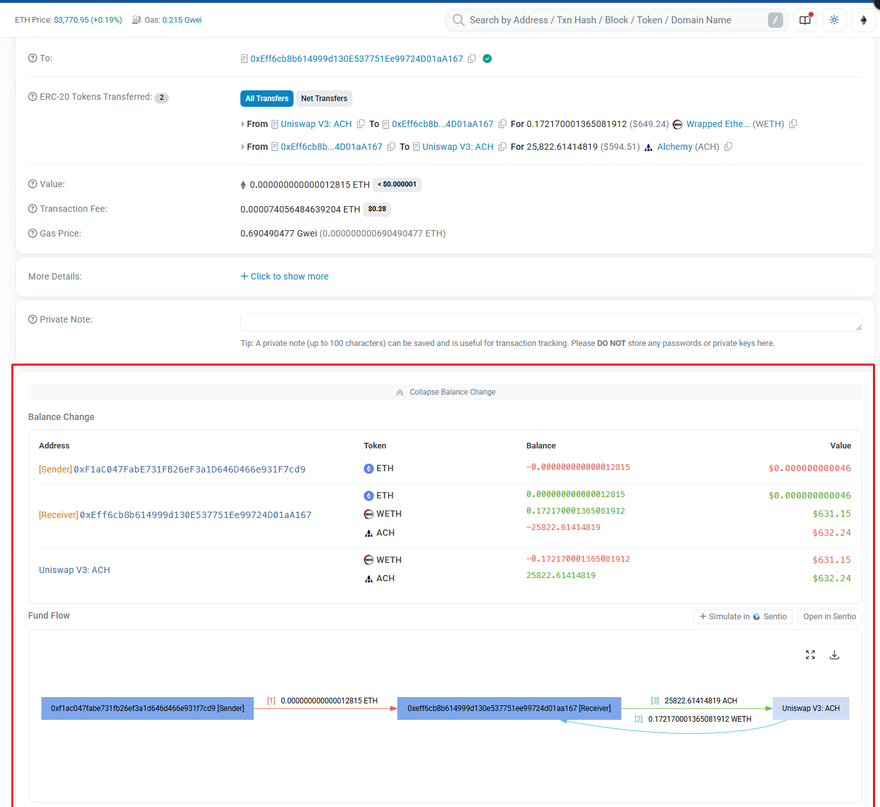Click the $0.28 transaction fee badge

377,209
